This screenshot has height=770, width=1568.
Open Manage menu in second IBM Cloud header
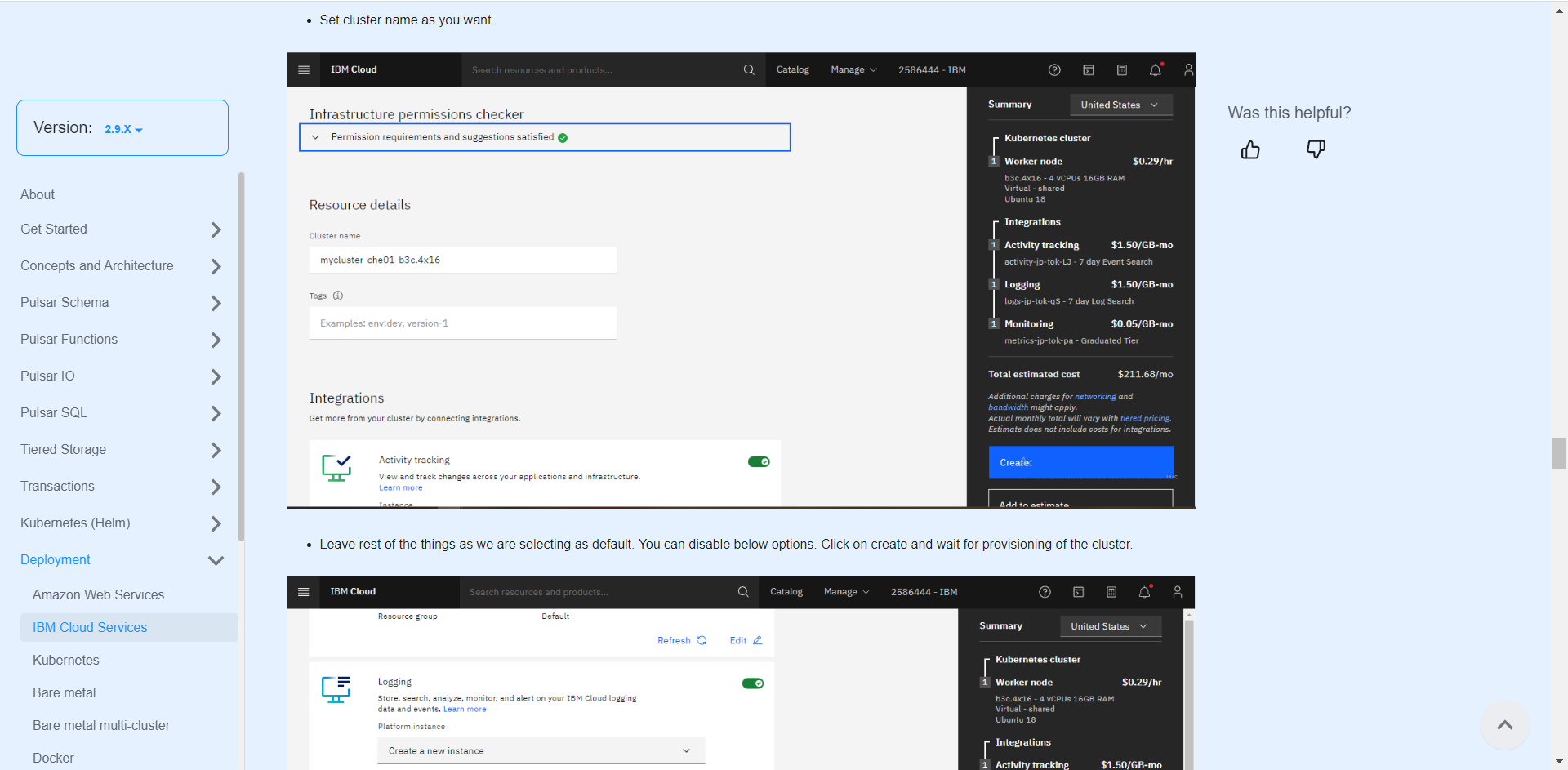[x=847, y=591]
